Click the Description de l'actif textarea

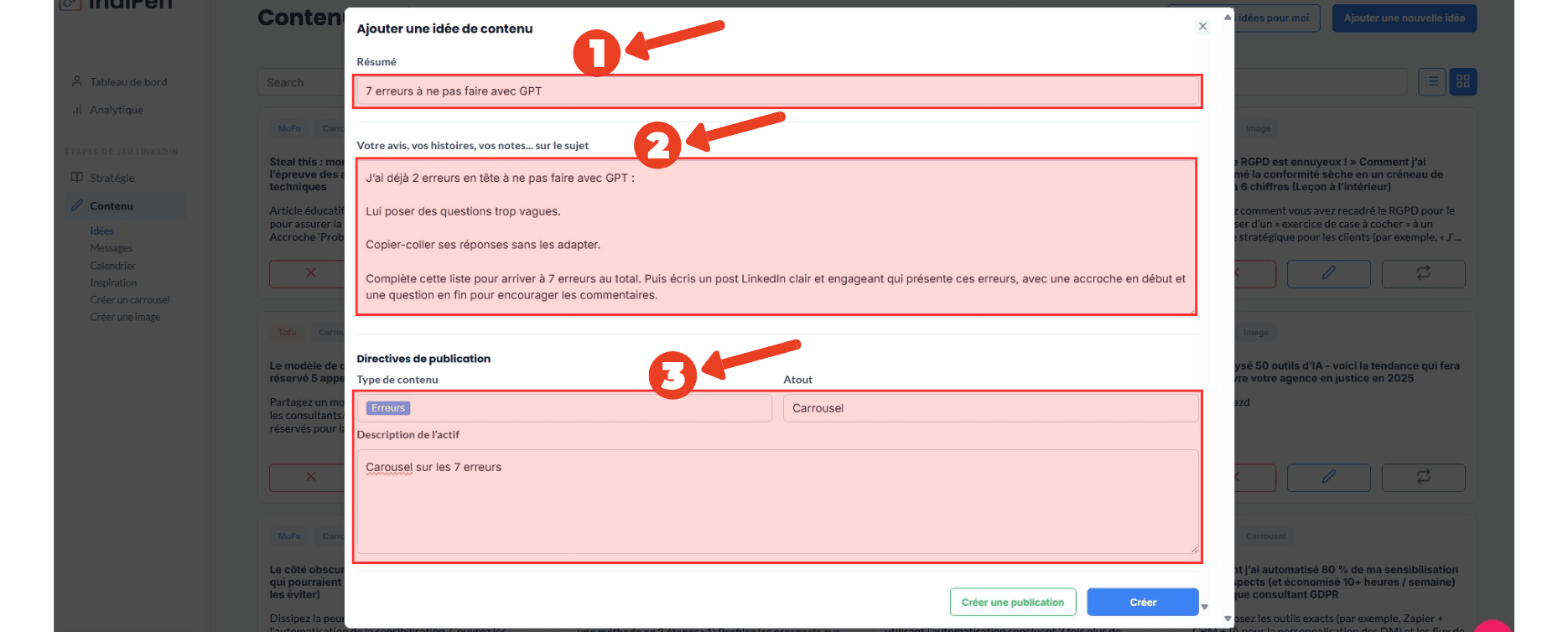pos(777,501)
